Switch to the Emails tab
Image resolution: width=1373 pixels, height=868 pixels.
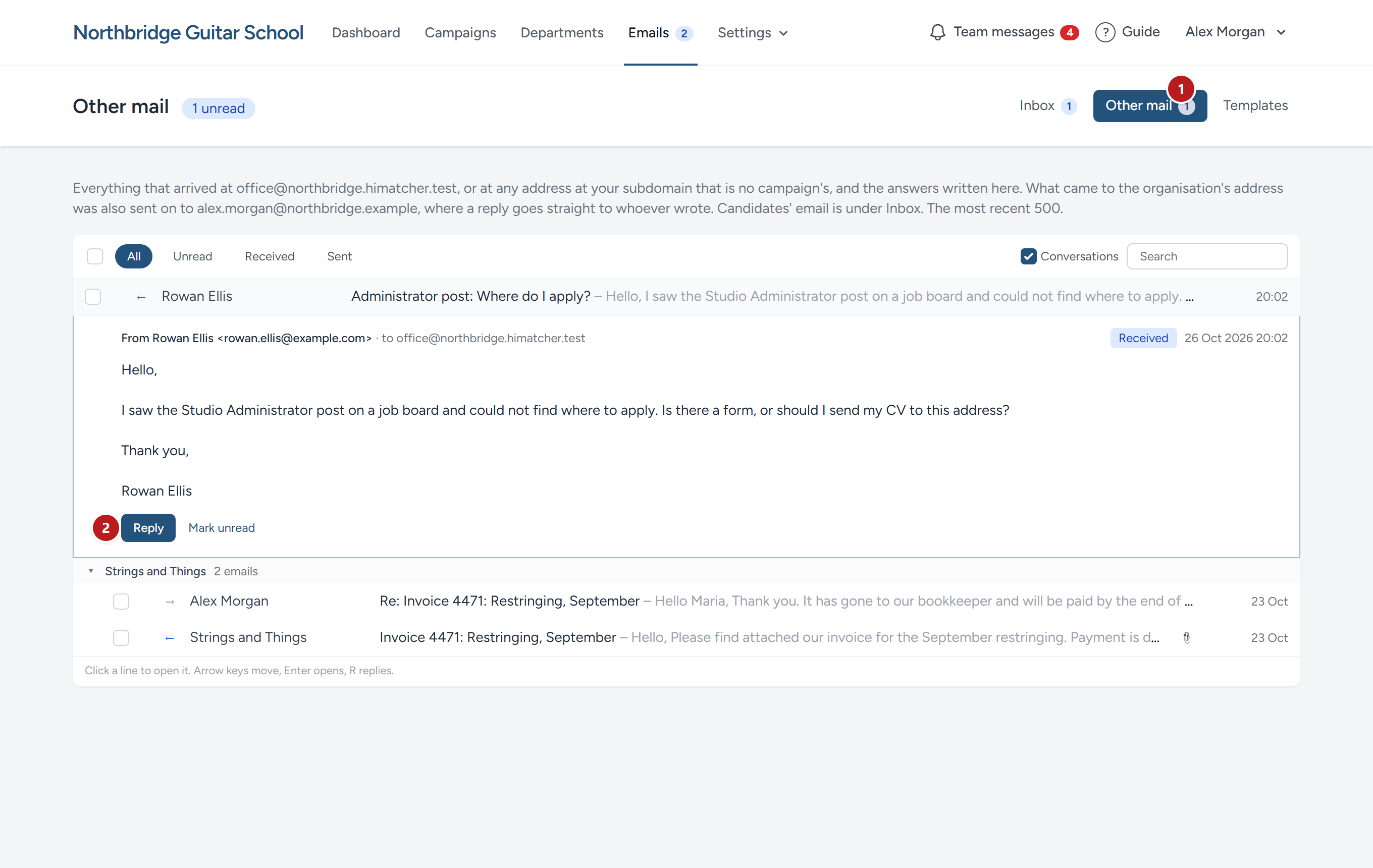[x=660, y=32]
